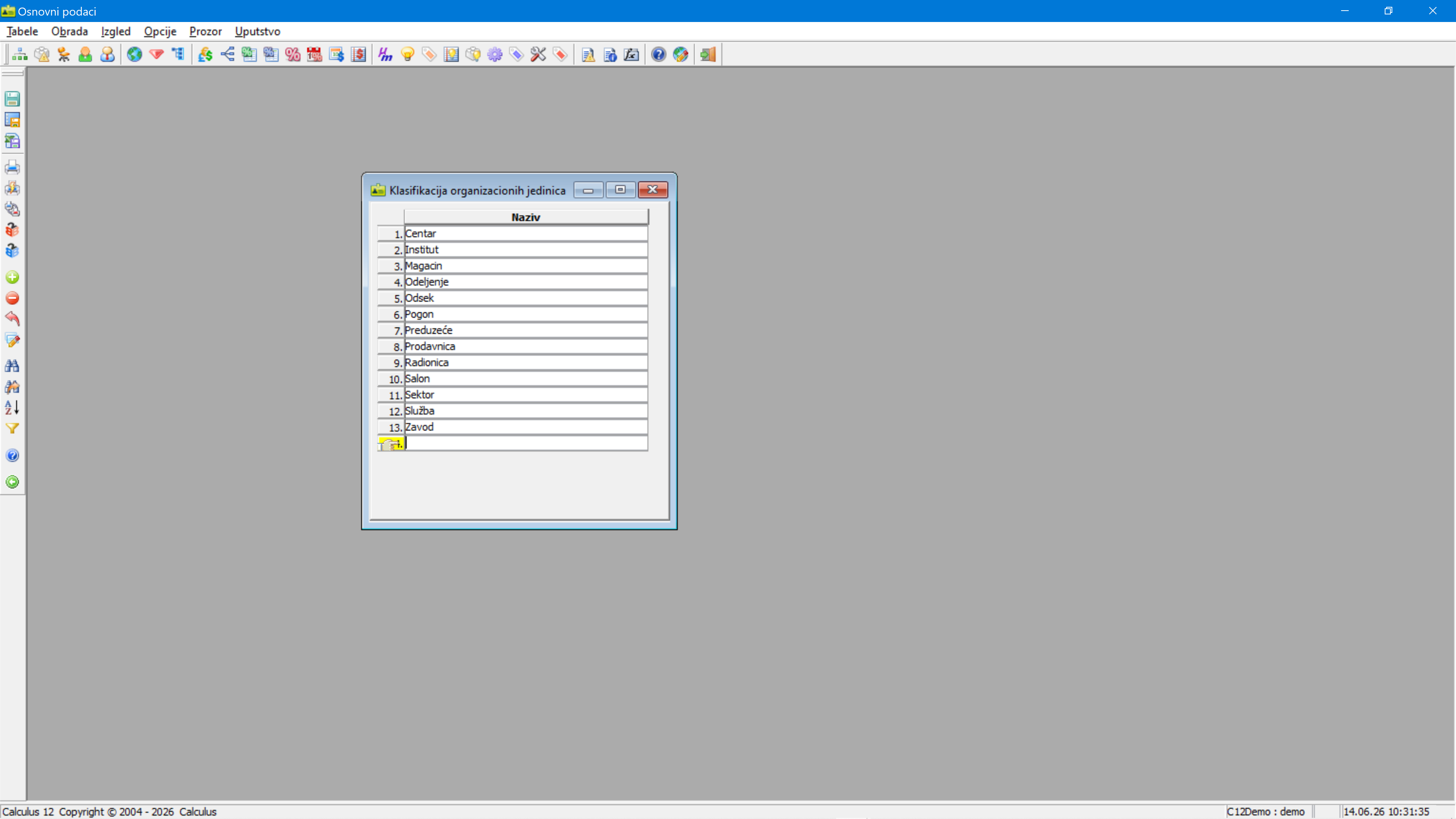Delete record with the red minus icon
This screenshot has height=819, width=1456.
[13, 298]
